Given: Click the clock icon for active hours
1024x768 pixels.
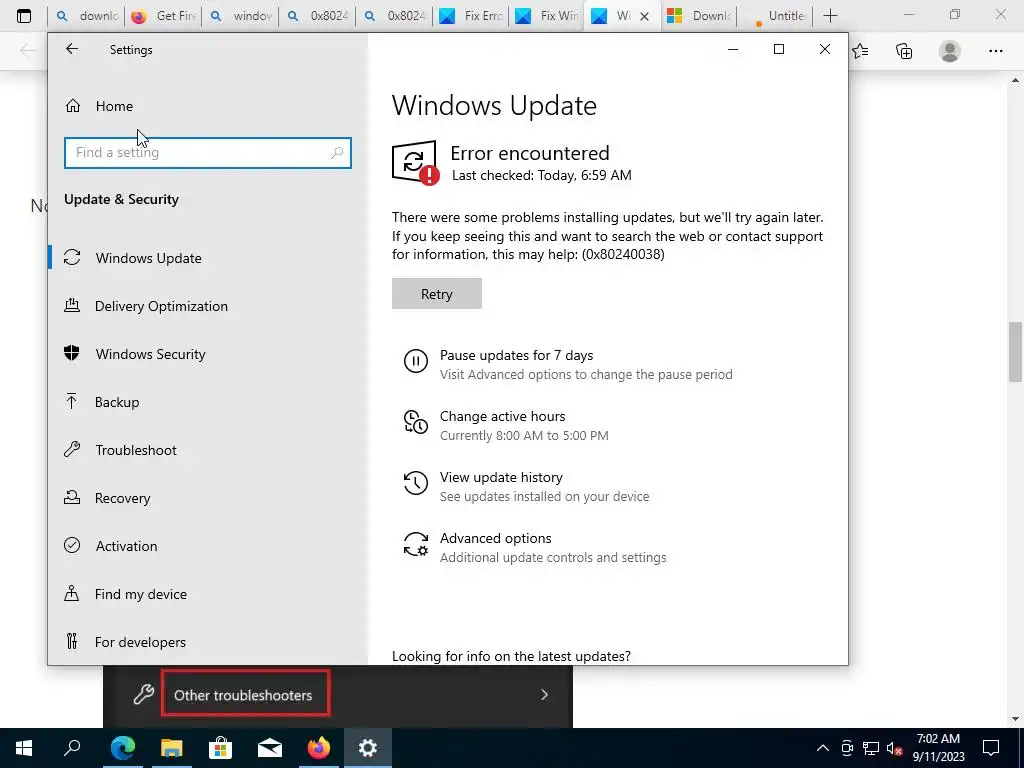Looking at the screenshot, I should tap(415, 422).
